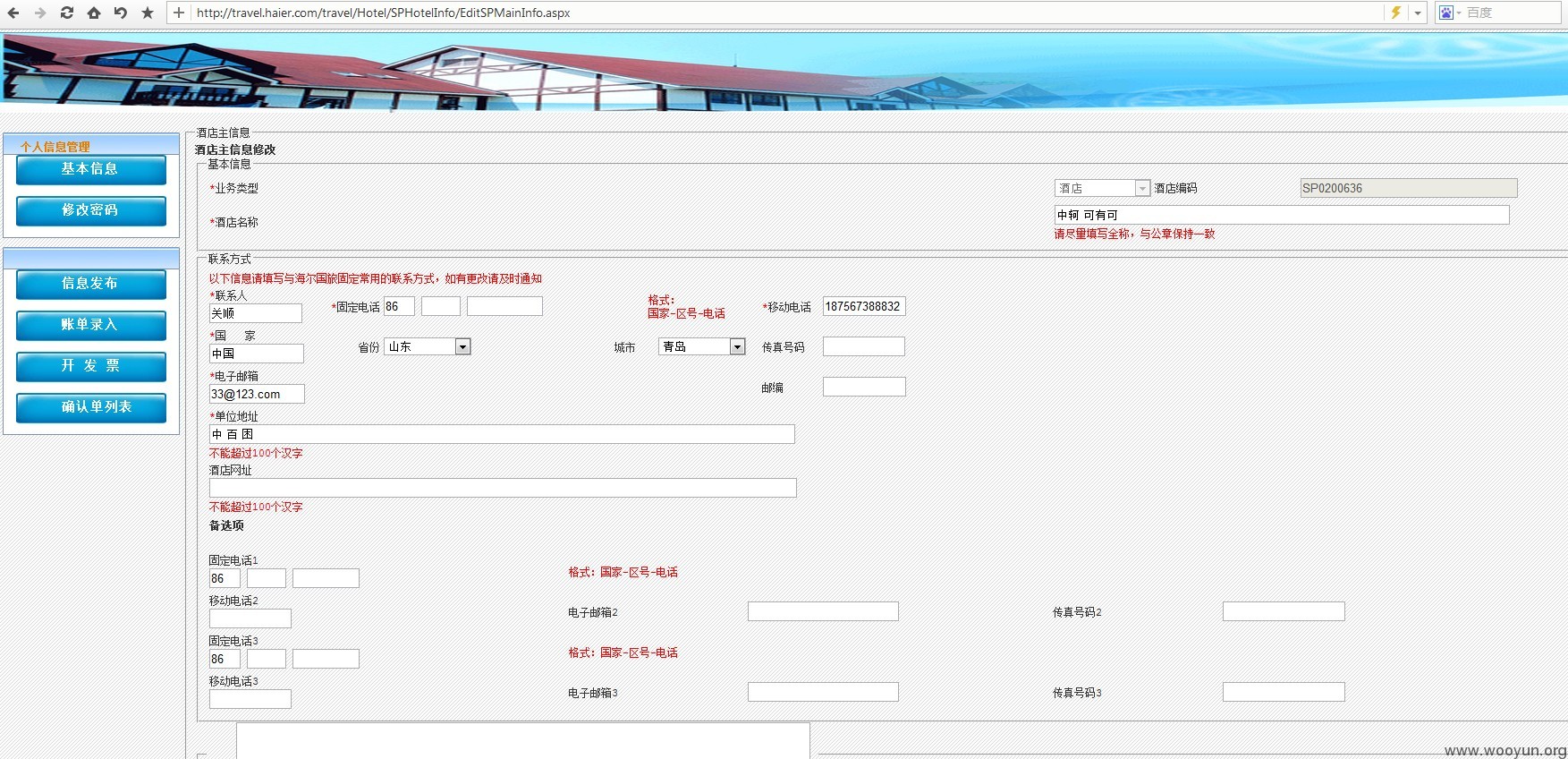Viewport: 1568px width, 759px height.
Task: Edit the 单位地址 field
Action: [502, 434]
